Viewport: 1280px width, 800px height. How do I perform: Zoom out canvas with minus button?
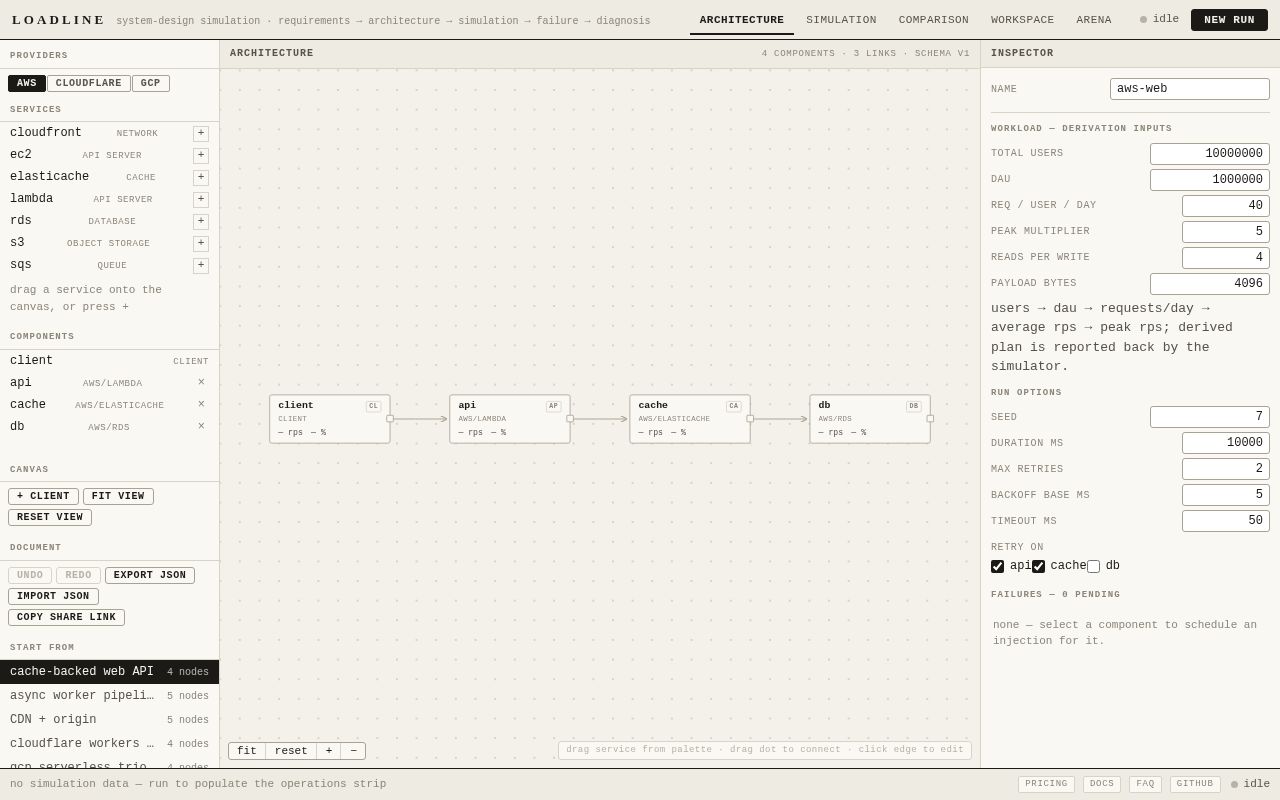(x=353, y=751)
